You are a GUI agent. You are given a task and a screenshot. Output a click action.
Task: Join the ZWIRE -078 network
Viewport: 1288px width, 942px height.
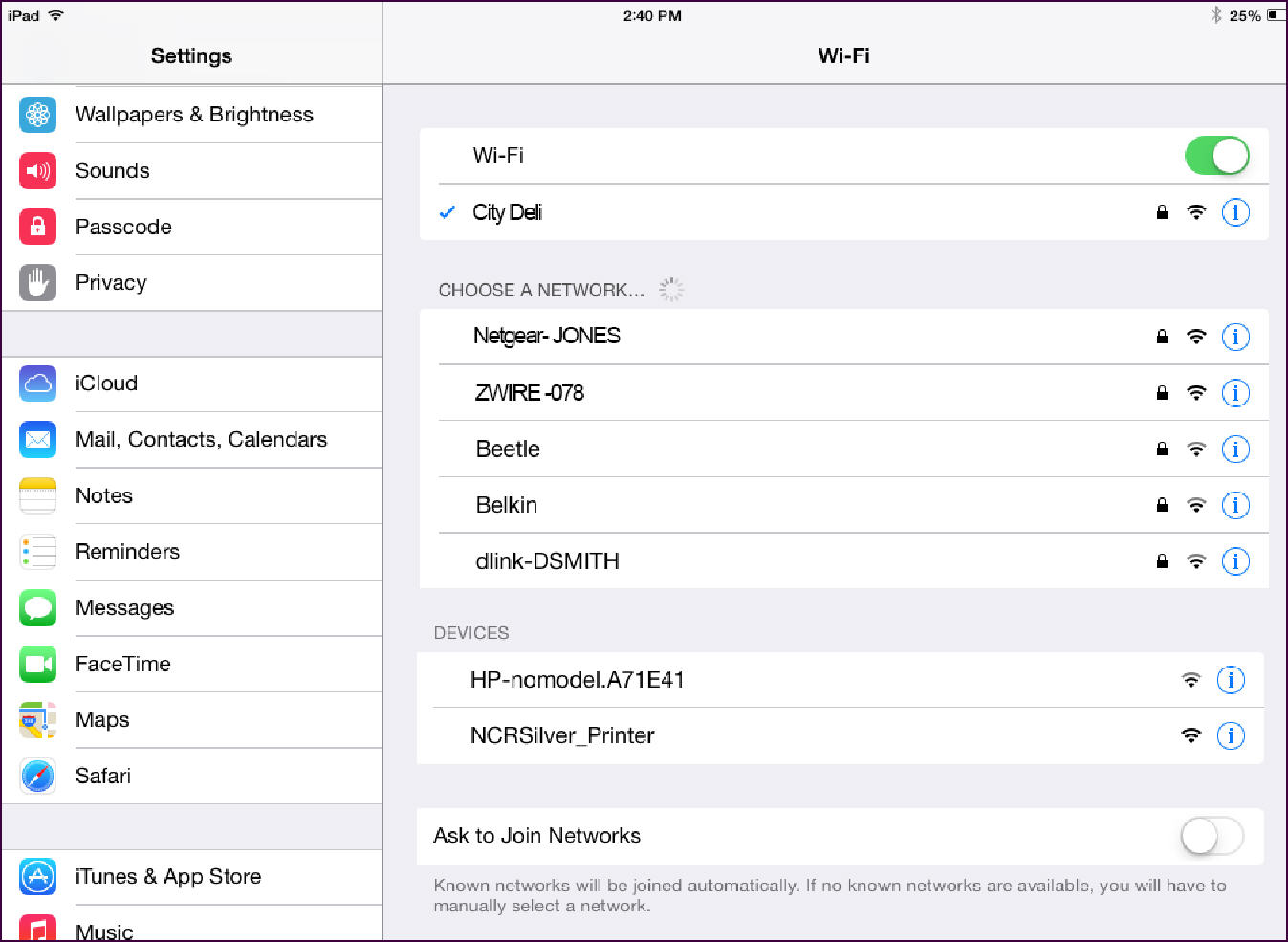click(x=844, y=393)
